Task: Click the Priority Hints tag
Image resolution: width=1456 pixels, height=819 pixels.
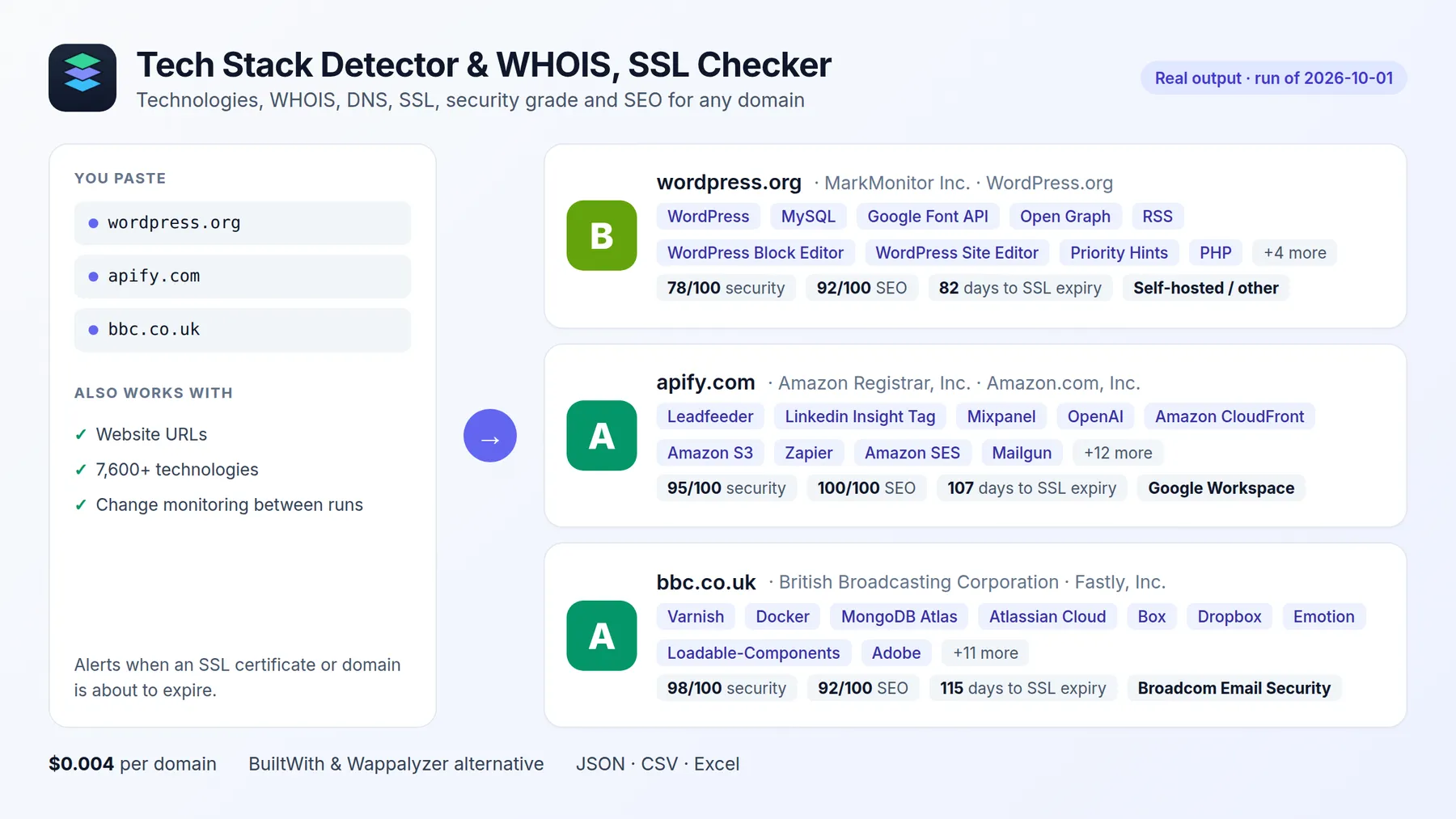Action: click(x=1120, y=253)
